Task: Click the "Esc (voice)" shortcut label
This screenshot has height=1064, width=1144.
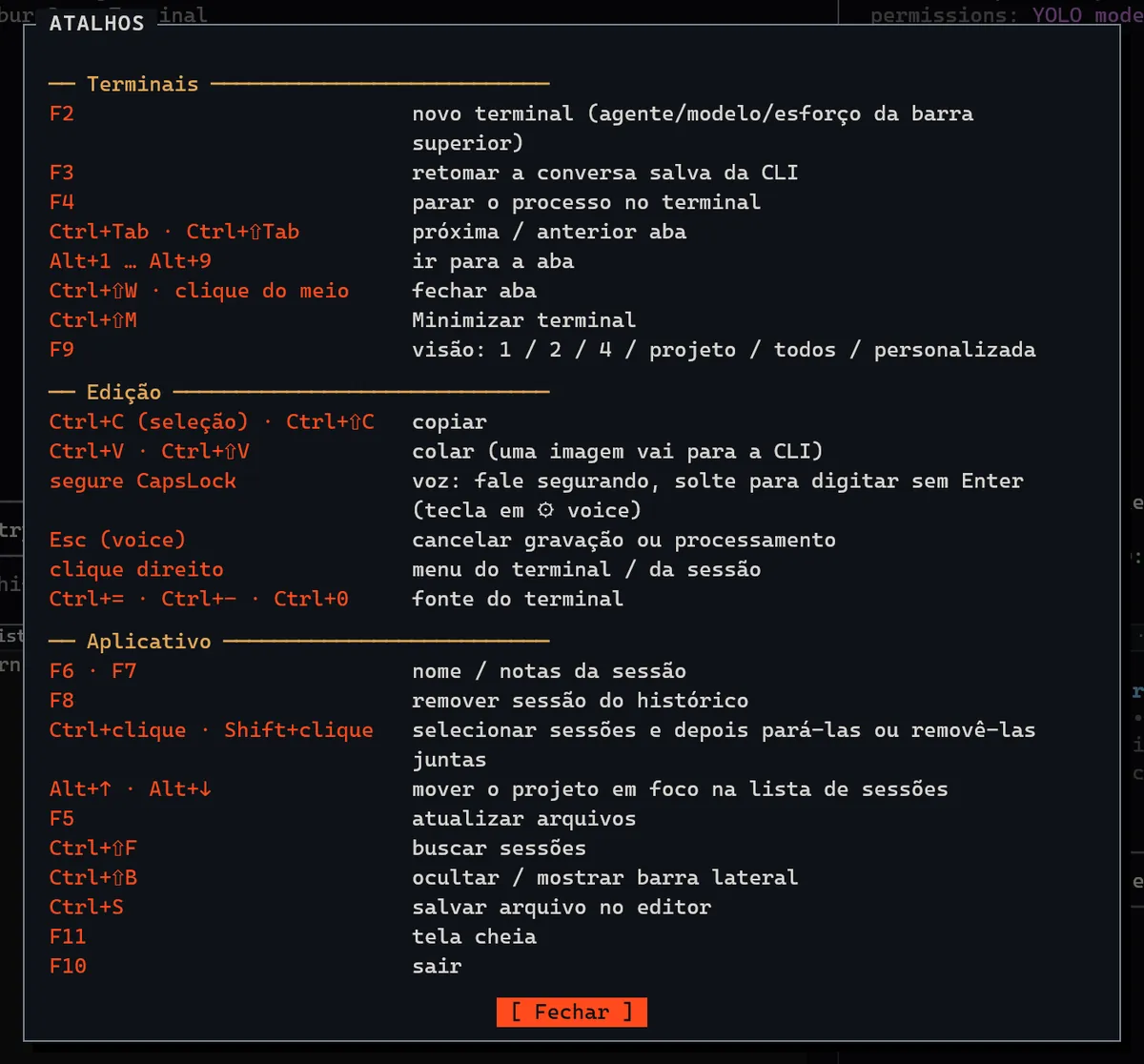Action: [x=118, y=541]
